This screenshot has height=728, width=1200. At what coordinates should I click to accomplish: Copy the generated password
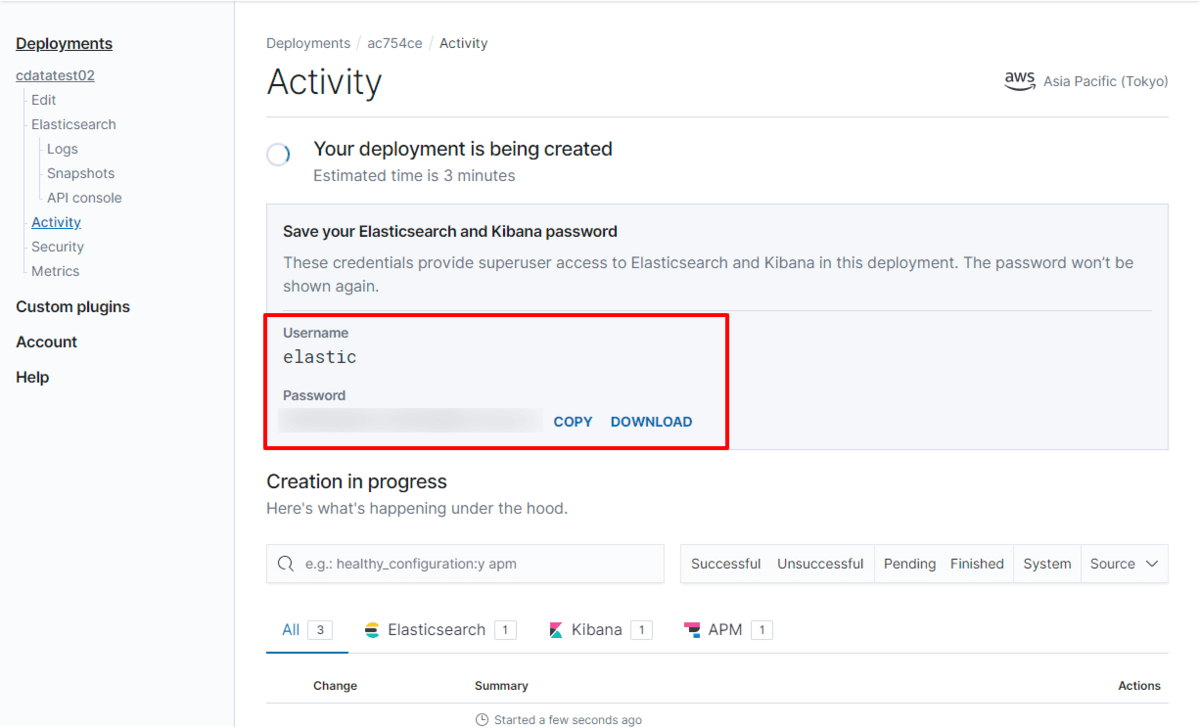(573, 422)
